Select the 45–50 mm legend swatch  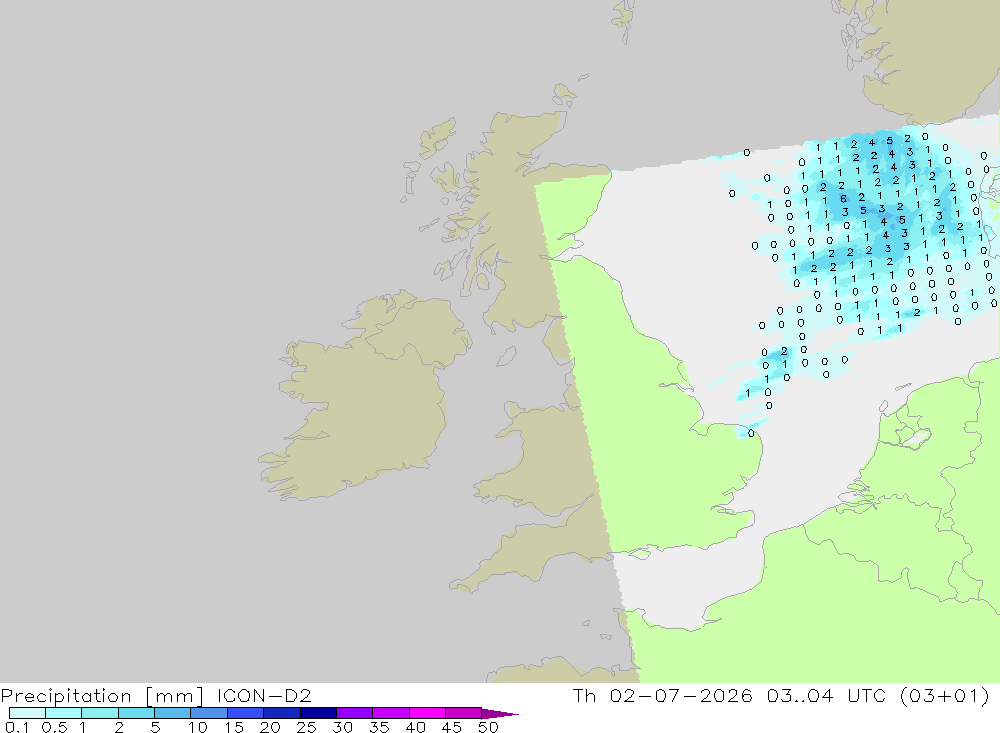pos(464,713)
